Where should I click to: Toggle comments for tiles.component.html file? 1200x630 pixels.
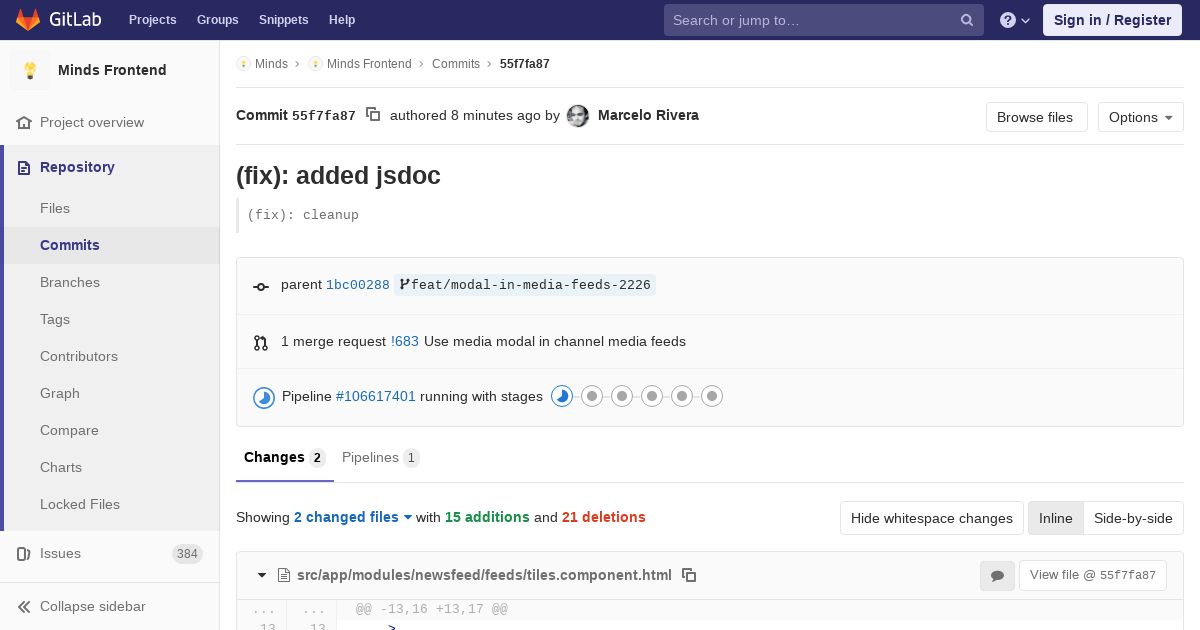(x=997, y=575)
